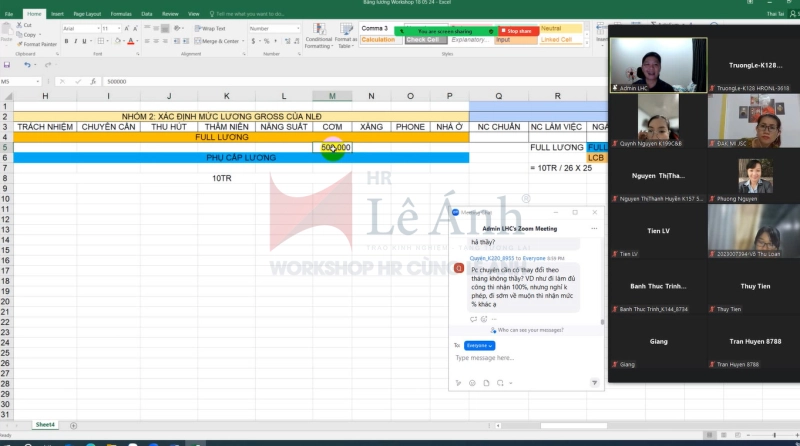Viewport: 800px width, 446px height.
Task: Toggle Wrap Text for the cell
Action: coord(212,29)
